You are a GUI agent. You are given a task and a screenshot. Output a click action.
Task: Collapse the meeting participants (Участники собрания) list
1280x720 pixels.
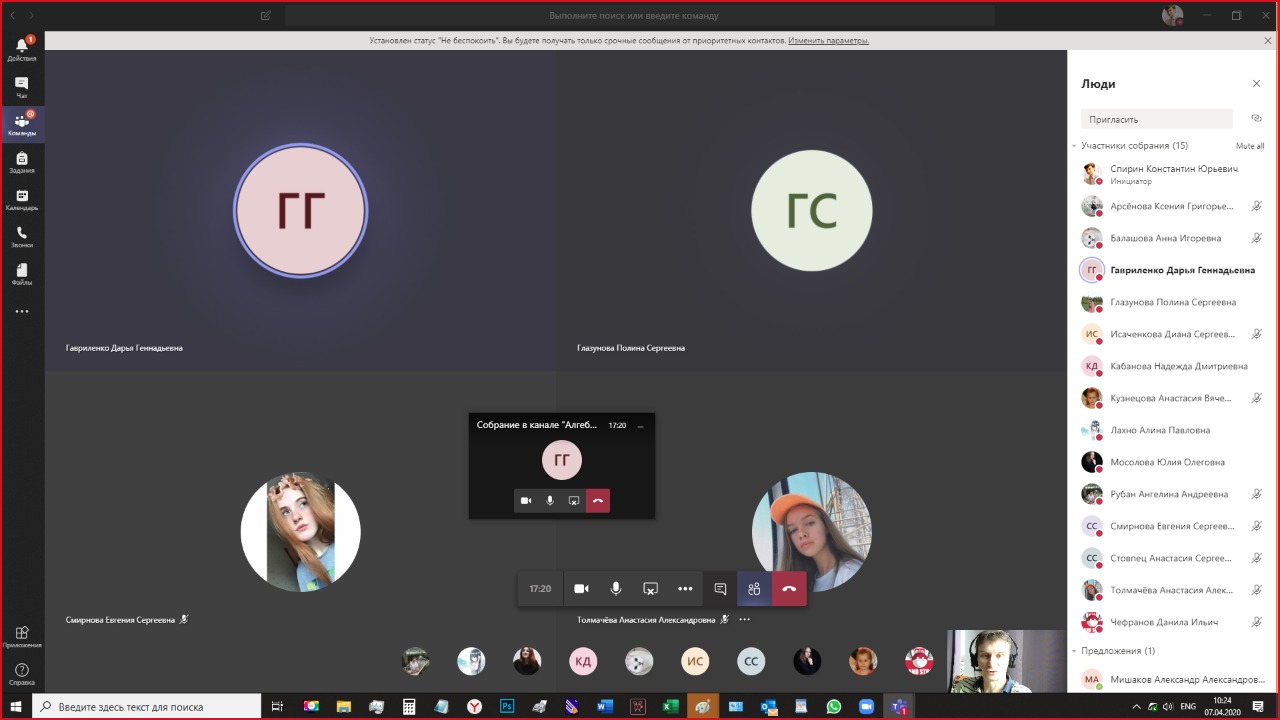[x=1074, y=146]
